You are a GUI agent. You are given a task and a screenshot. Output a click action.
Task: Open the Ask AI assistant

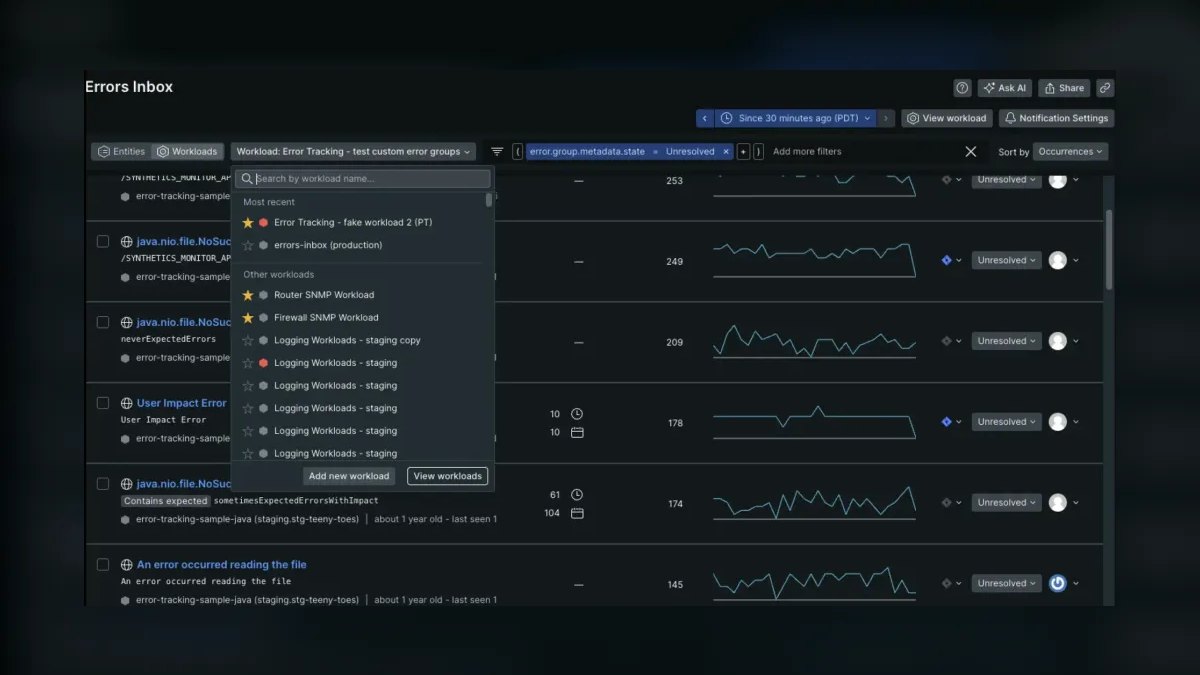[1005, 88]
